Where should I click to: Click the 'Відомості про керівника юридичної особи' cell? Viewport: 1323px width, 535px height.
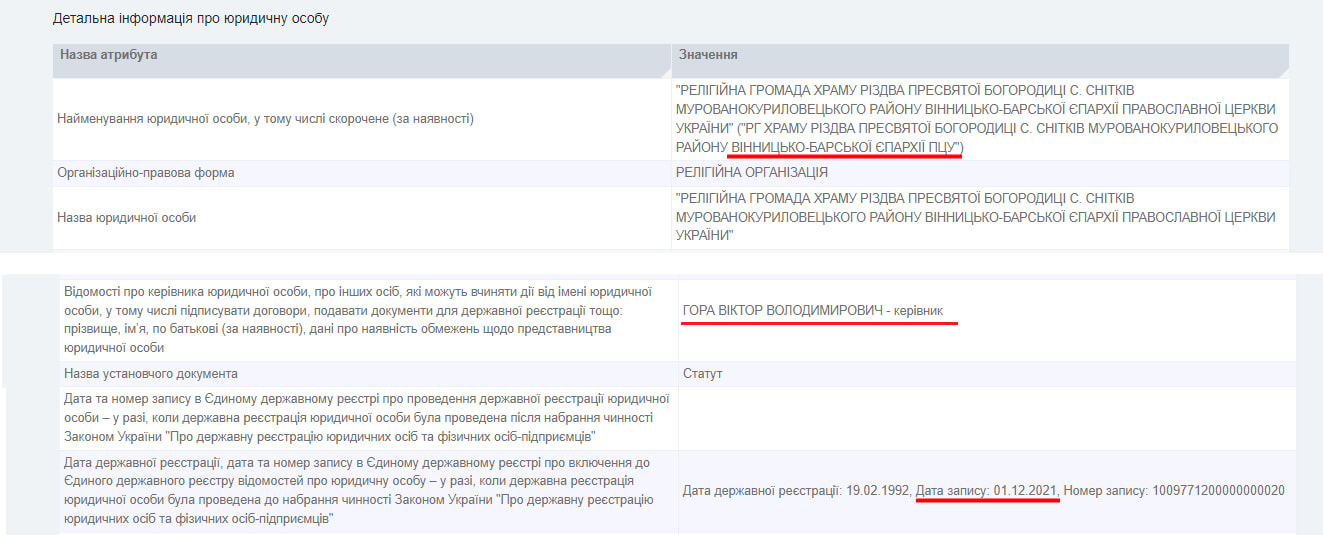[369, 320]
